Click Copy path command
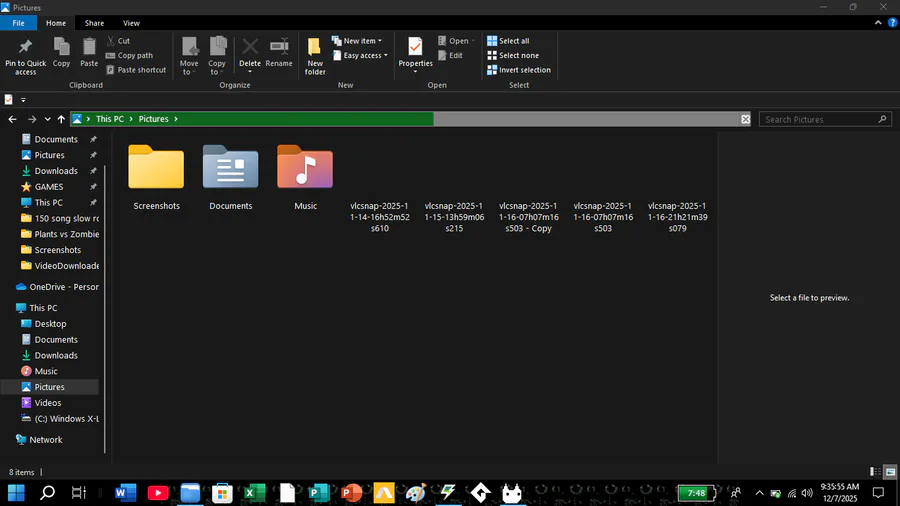Image resolution: width=900 pixels, height=506 pixels. point(130,55)
